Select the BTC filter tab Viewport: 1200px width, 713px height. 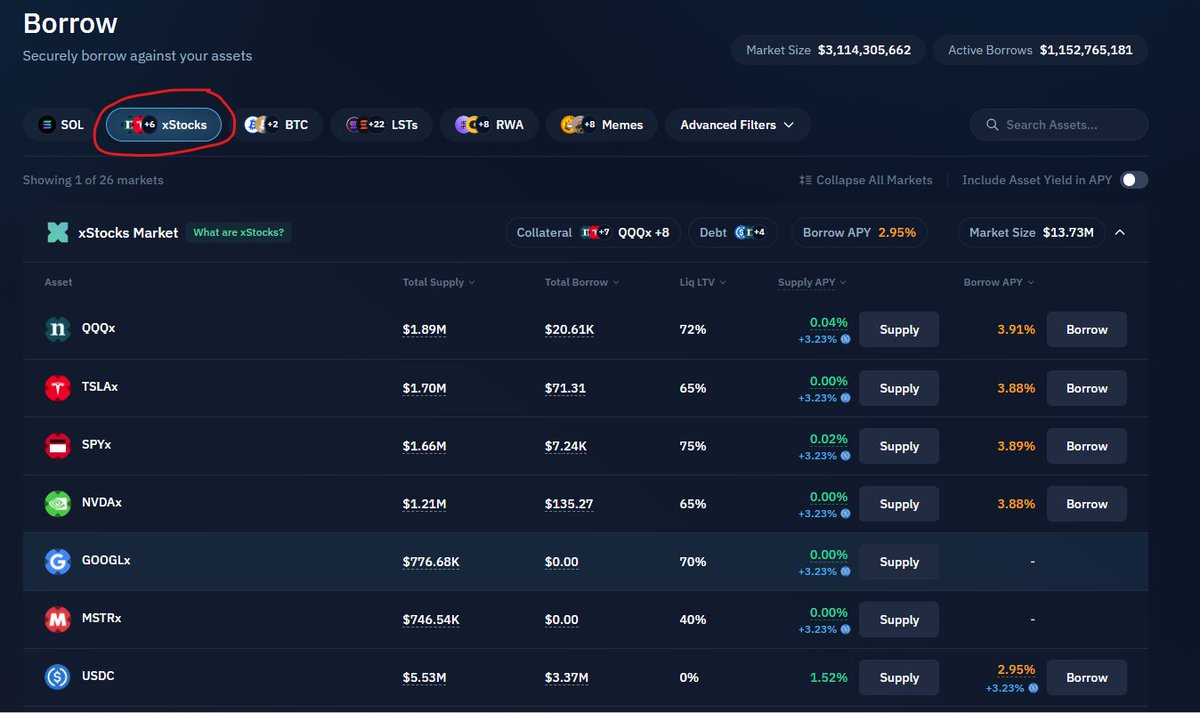click(x=276, y=125)
